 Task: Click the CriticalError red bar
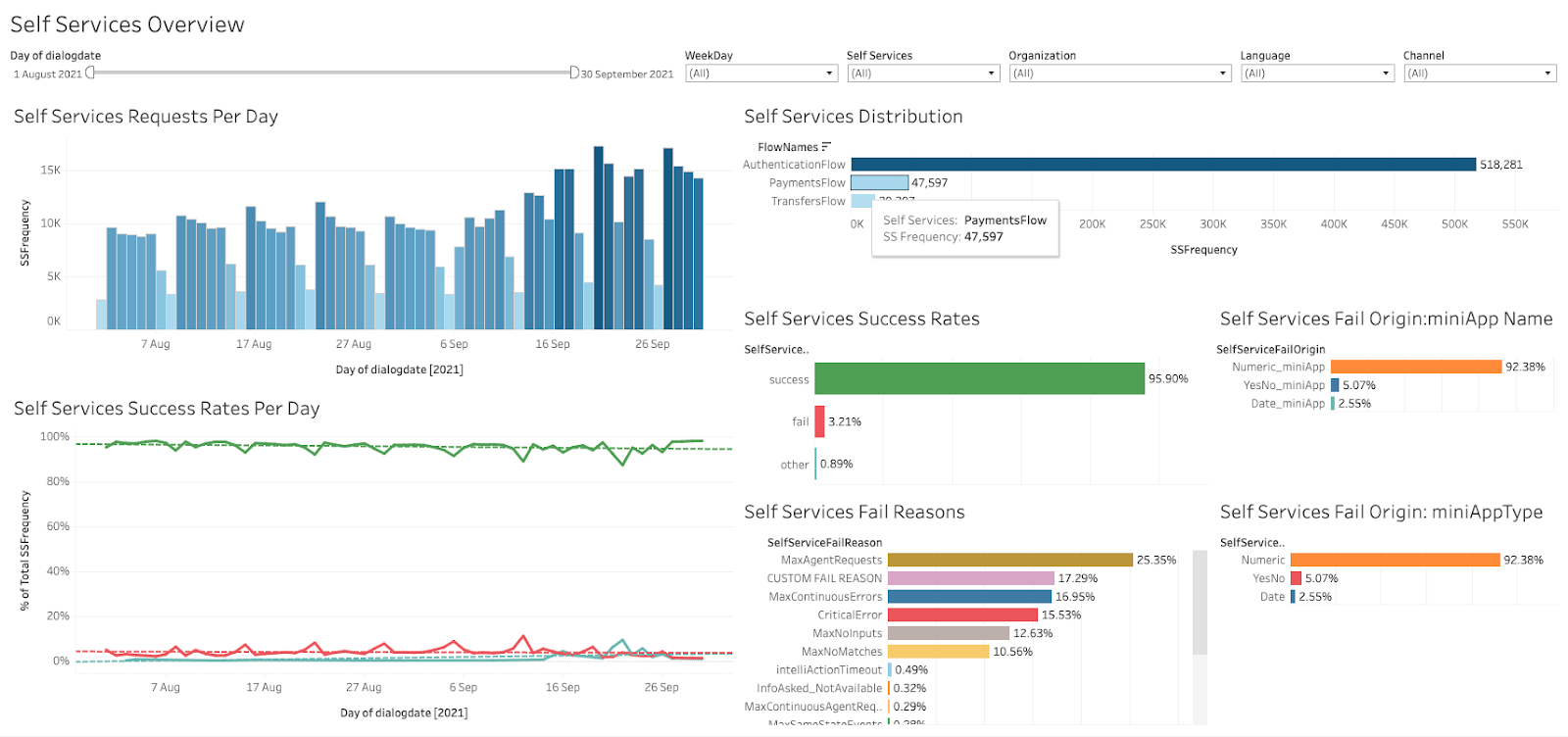coord(962,615)
